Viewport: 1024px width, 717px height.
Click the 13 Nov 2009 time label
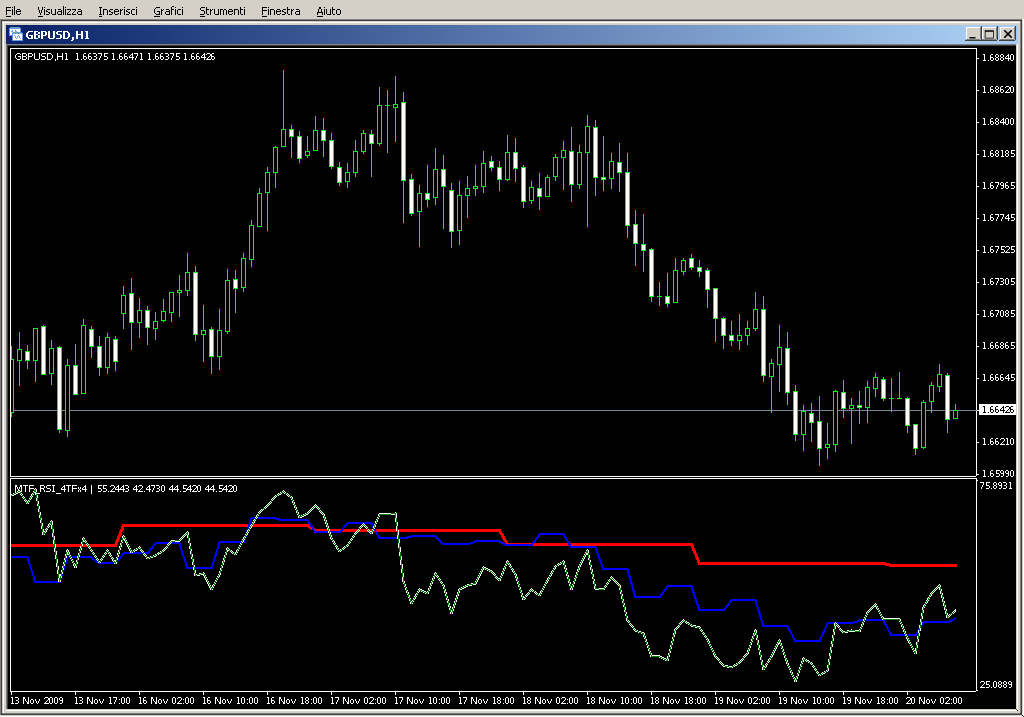point(37,701)
